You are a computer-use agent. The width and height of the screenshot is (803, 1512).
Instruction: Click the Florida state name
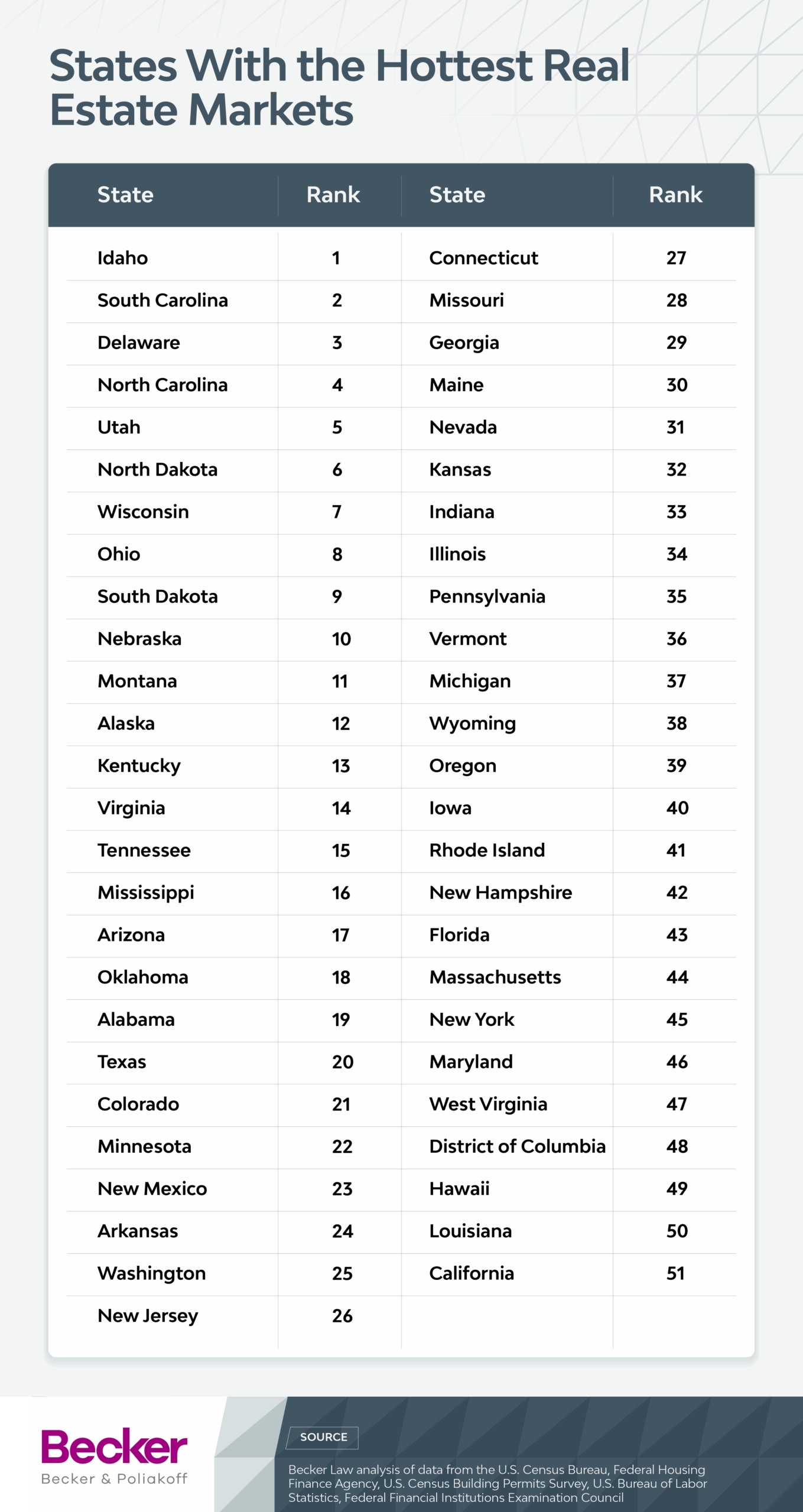click(459, 935)
